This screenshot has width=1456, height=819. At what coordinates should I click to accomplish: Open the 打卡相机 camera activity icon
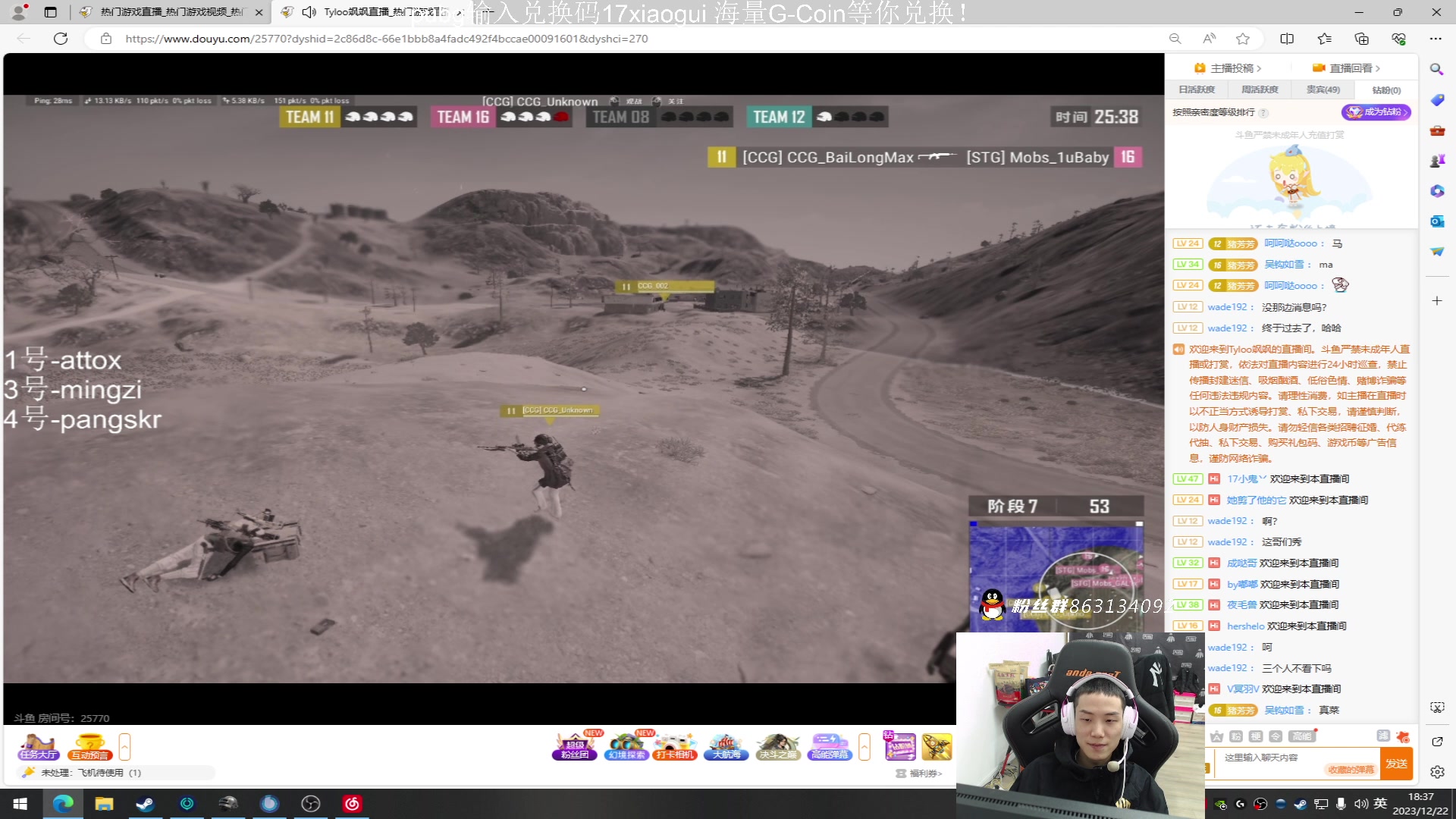tap(676, 747)
